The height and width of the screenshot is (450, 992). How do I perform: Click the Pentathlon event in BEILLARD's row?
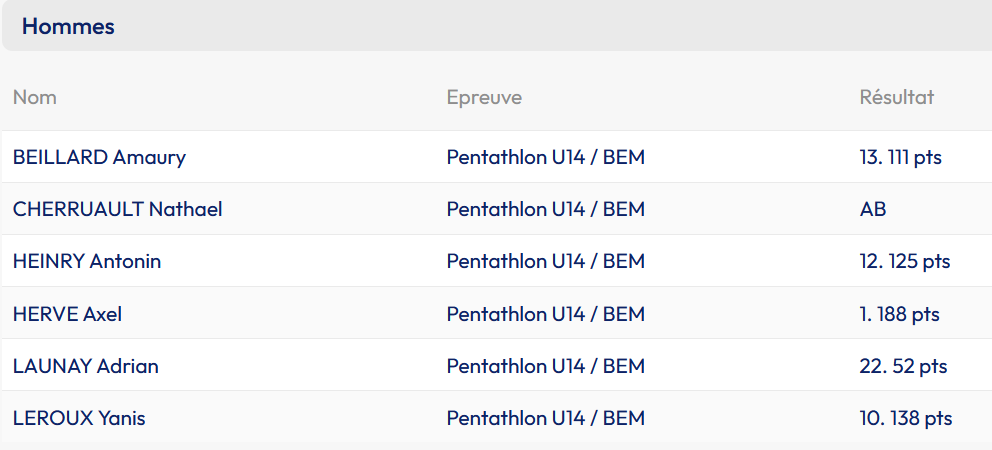coord(545,157)
